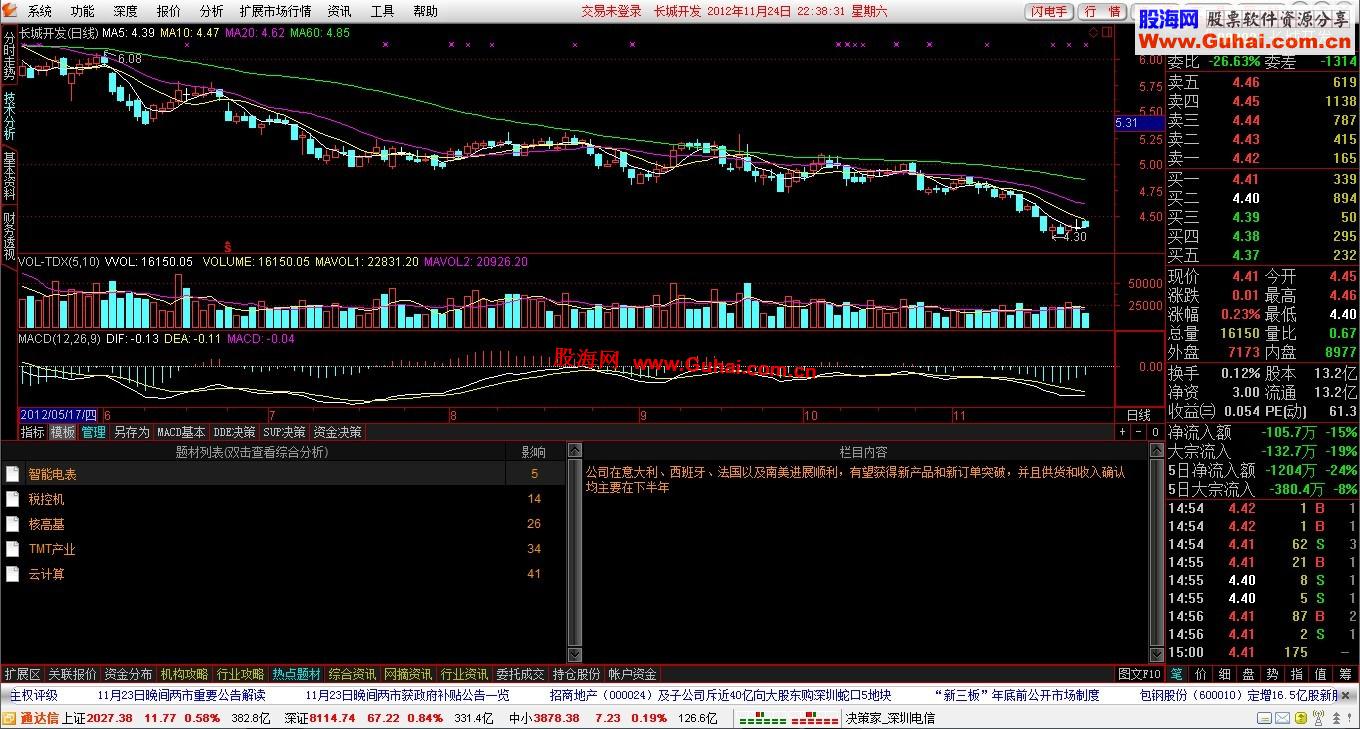This screenshot has width=1360, height=729.
Task: Click the antenna signal icon in status bar
Action: [x=1318, y=718]
